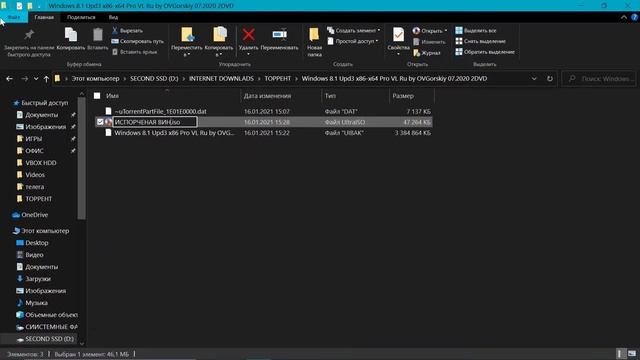Screen dimensions: 640x360
Task: Uncheck the ИСПОРЧЕНАЯ ВИН.iso checkbox
Action: [x=100, y=122]
